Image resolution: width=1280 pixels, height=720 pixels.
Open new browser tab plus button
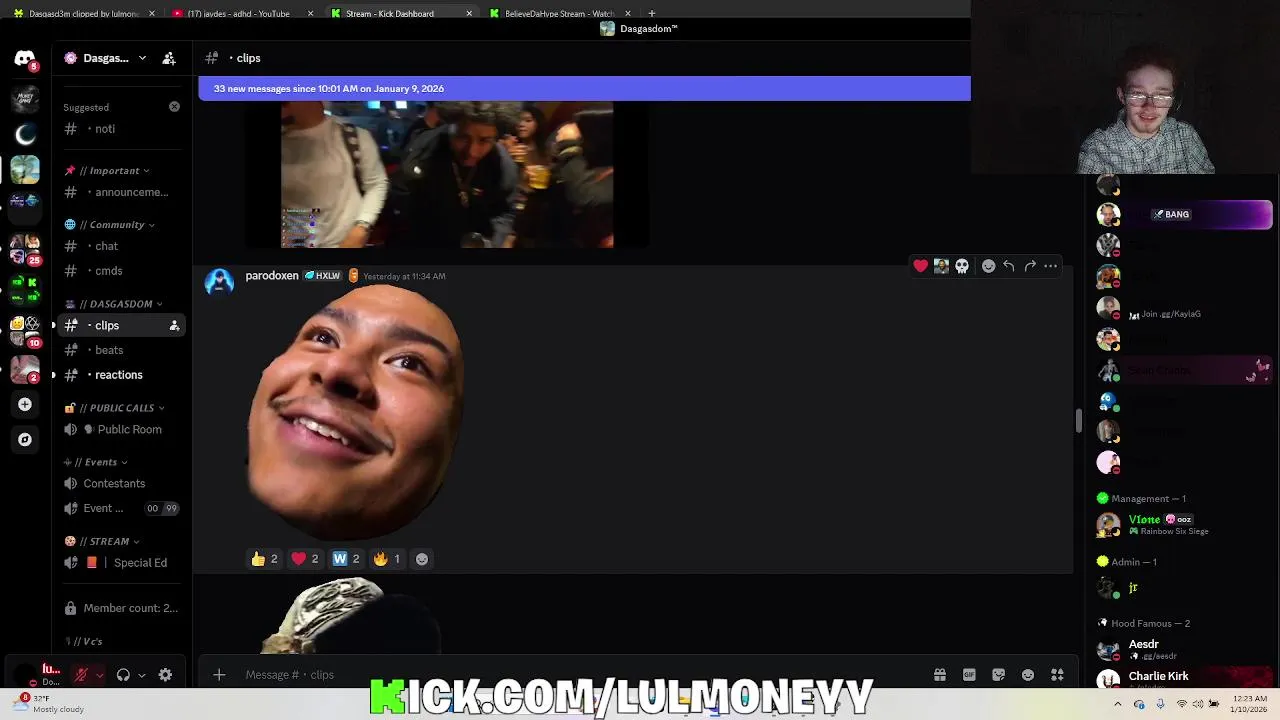pyautogui.click(x=652, y=13)
